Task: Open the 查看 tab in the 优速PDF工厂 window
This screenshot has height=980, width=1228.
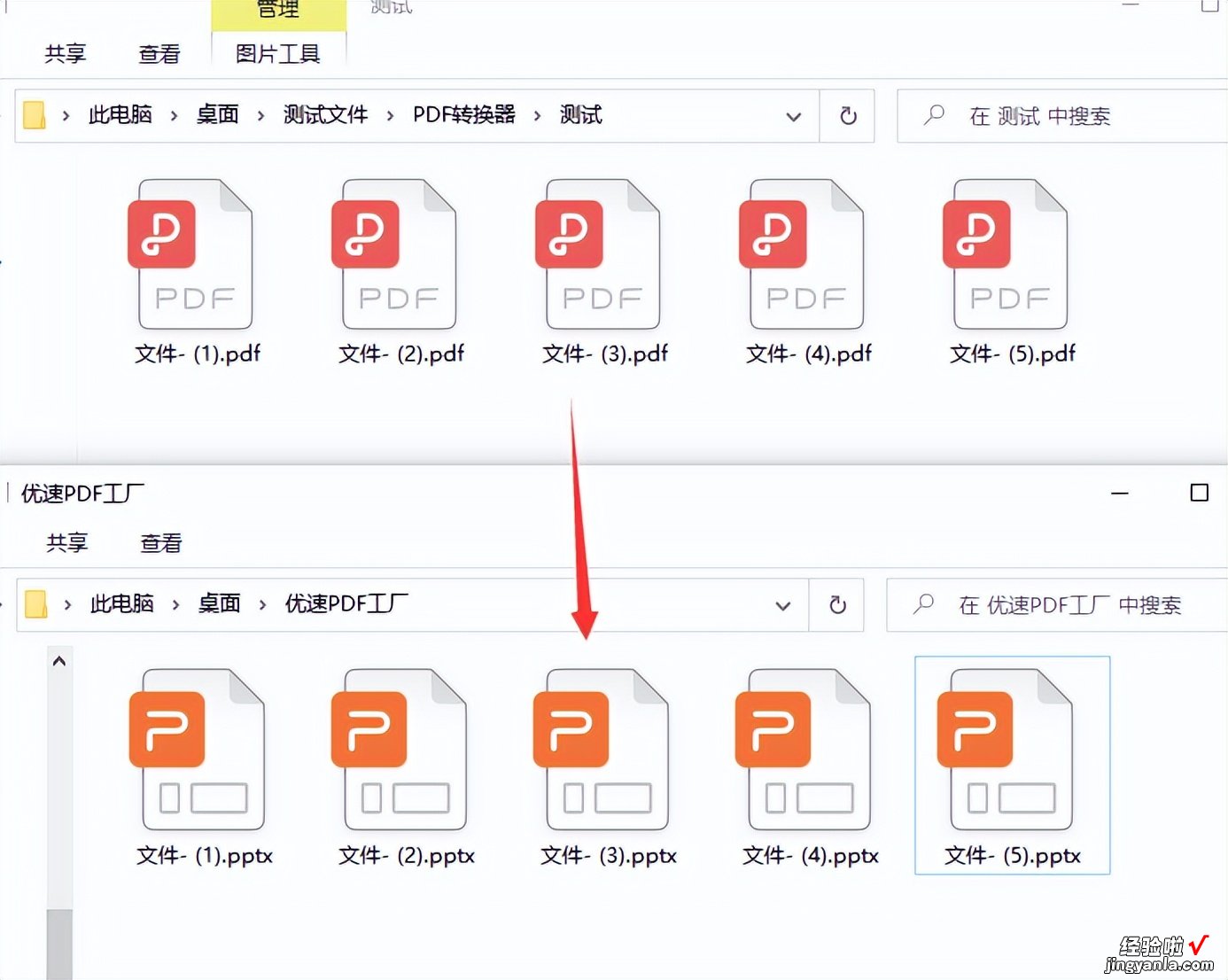Action: click(x=161, y=543)
